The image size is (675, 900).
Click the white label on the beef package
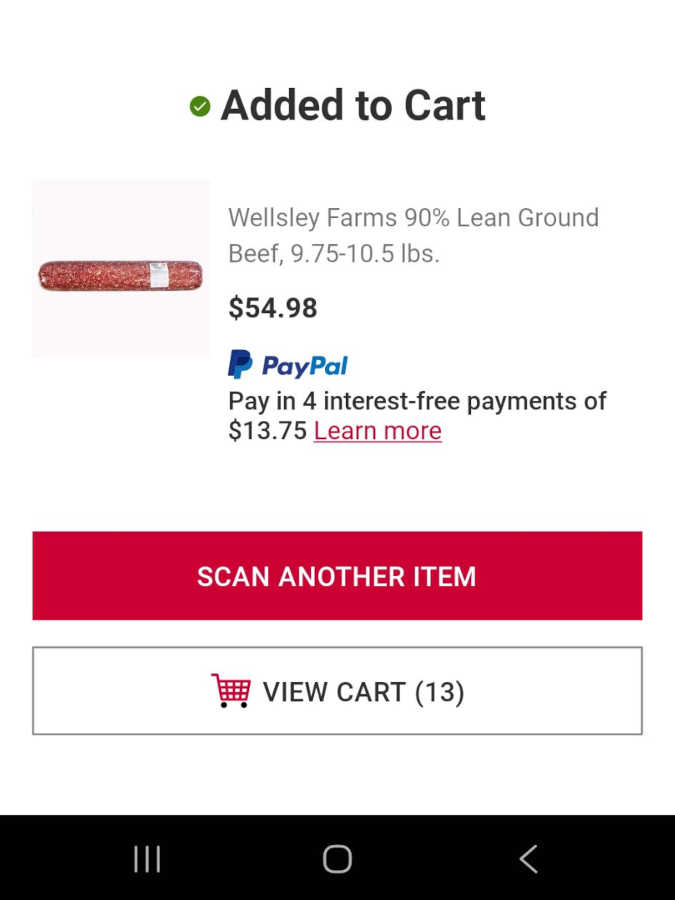(158, 275)
